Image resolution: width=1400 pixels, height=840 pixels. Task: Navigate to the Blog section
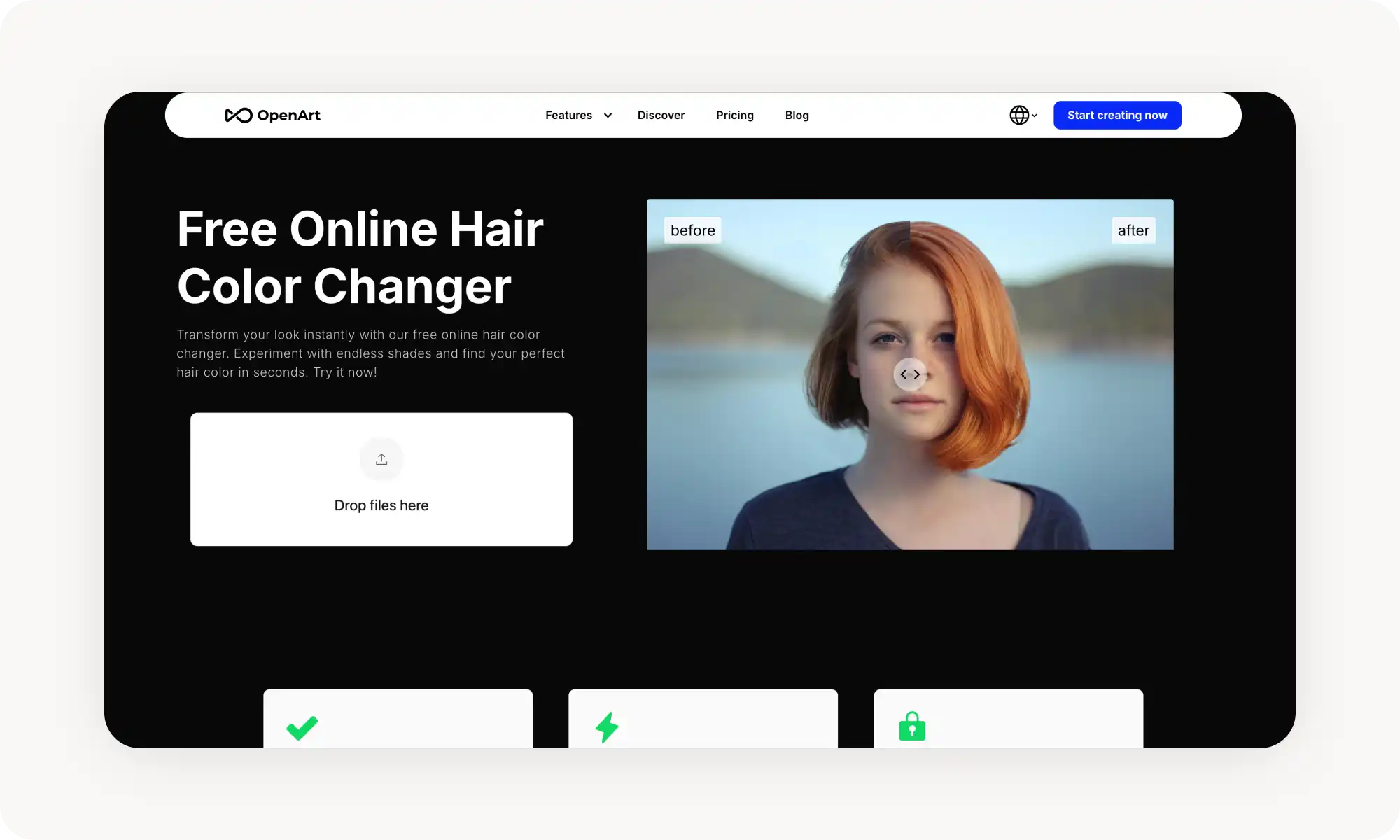(797, 115)
